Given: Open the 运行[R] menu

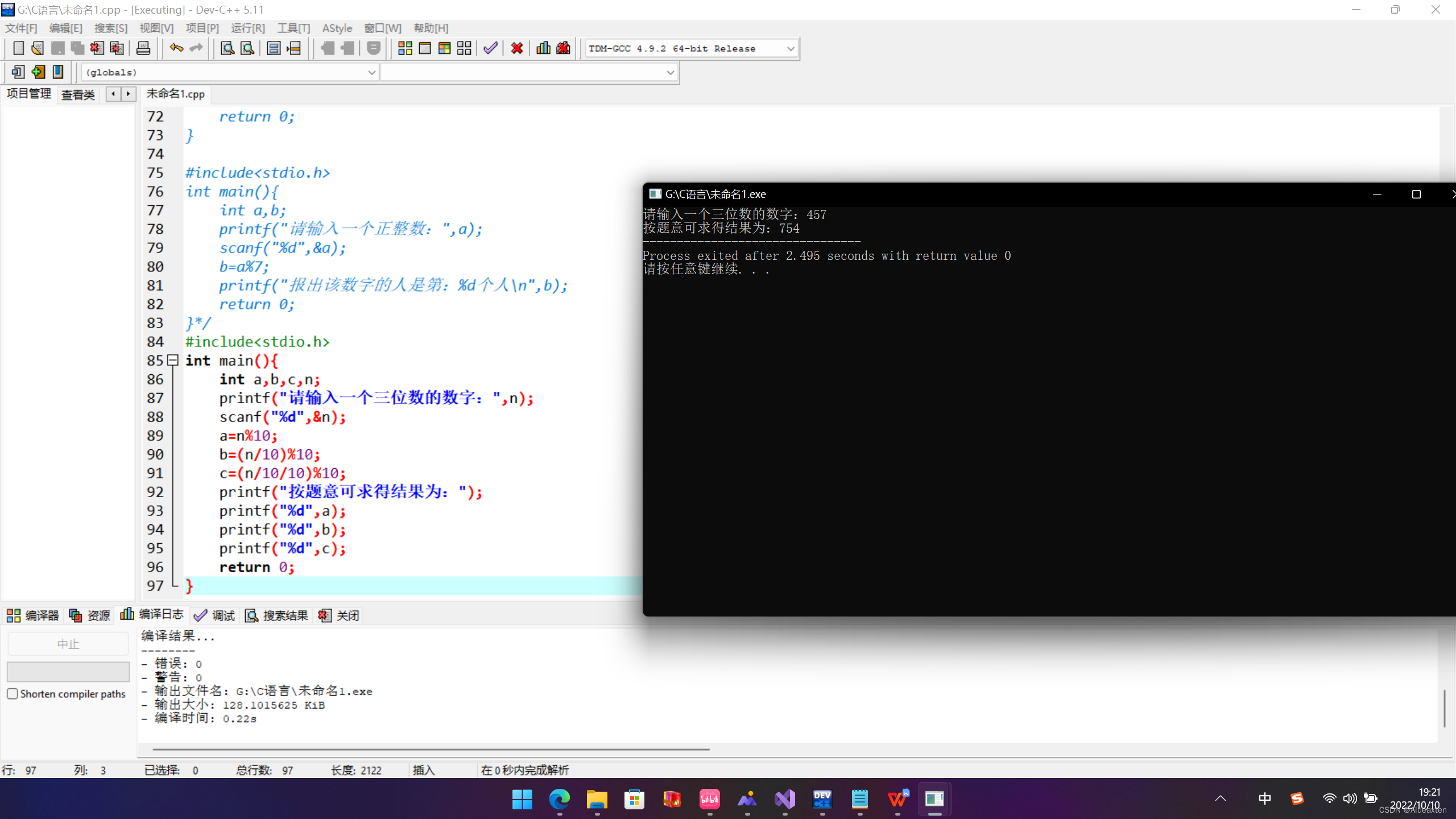Looking at the screenshot, I should click(x=247, y=28).
